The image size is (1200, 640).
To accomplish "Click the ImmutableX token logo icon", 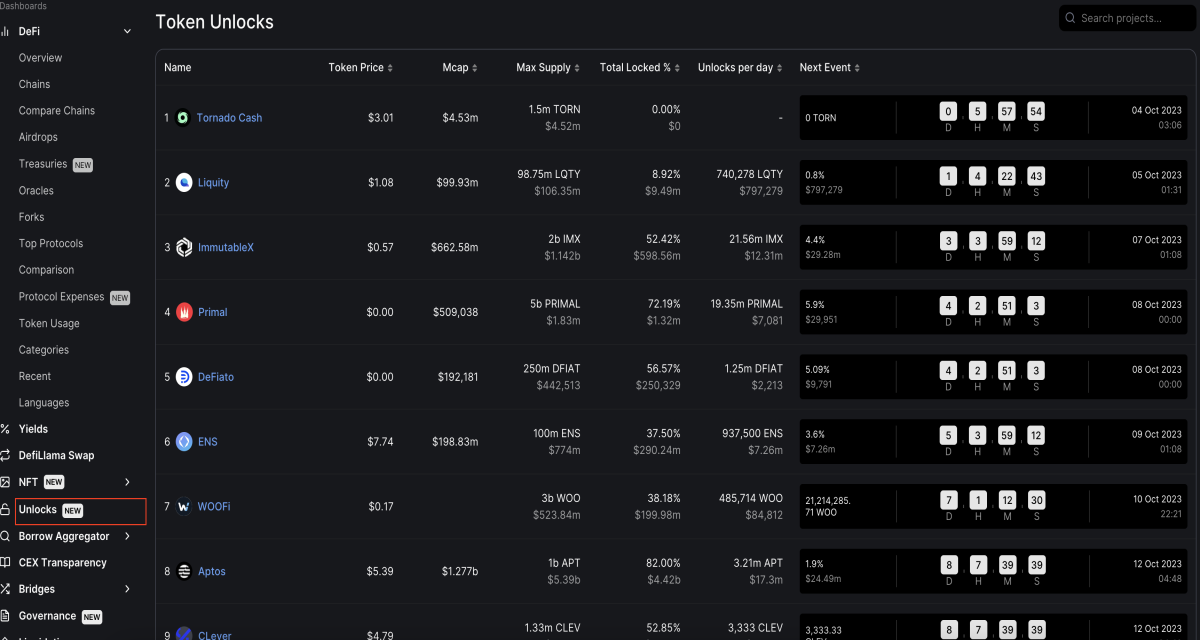I will 184,247.
